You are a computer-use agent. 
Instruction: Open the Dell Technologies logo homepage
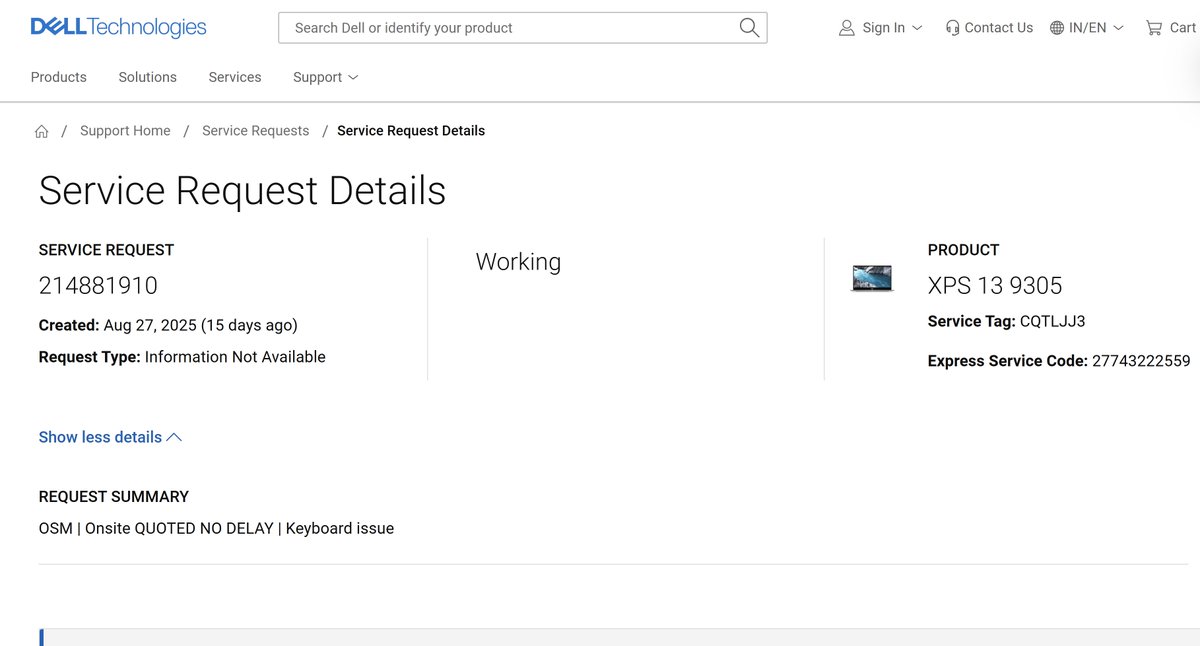[119, 27]
